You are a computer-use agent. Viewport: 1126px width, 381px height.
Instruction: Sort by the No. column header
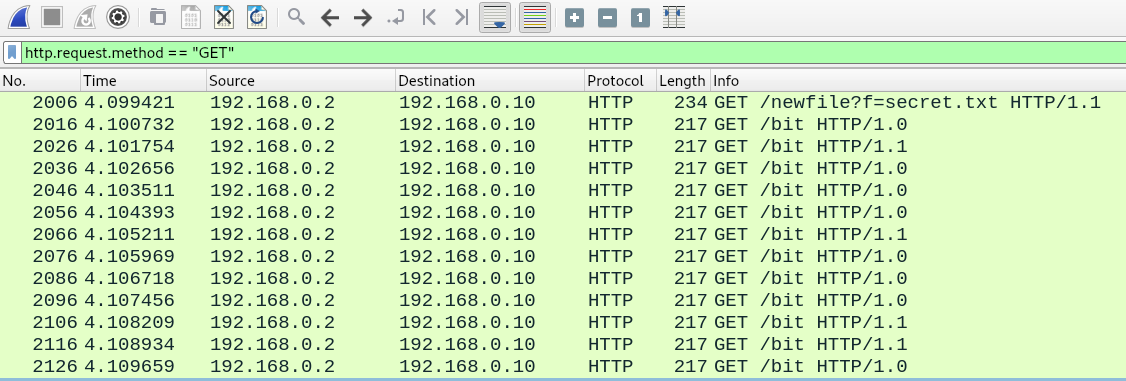click(40, 81)
